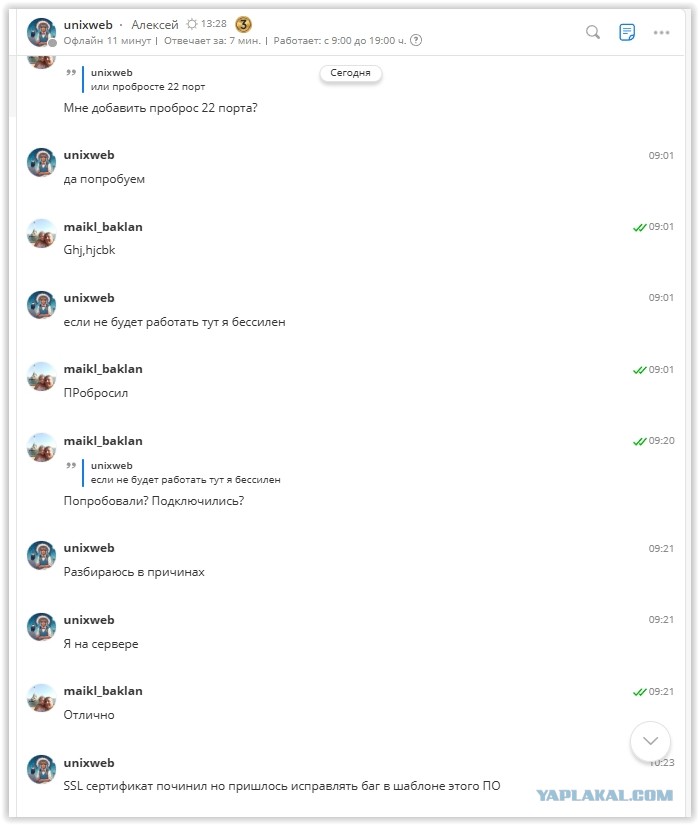Click the message about the SSL сертификат
The image size is (699, 825).
[x=282, y=786]
